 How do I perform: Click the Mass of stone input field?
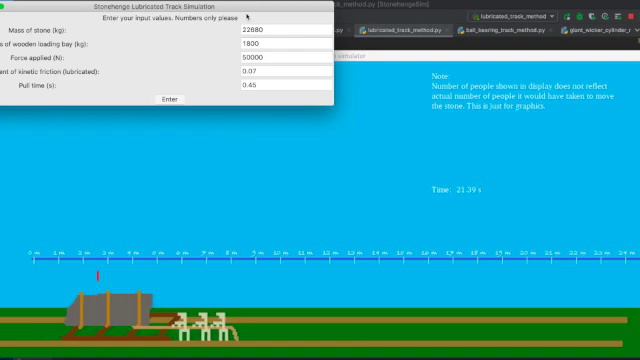(287, 30)
